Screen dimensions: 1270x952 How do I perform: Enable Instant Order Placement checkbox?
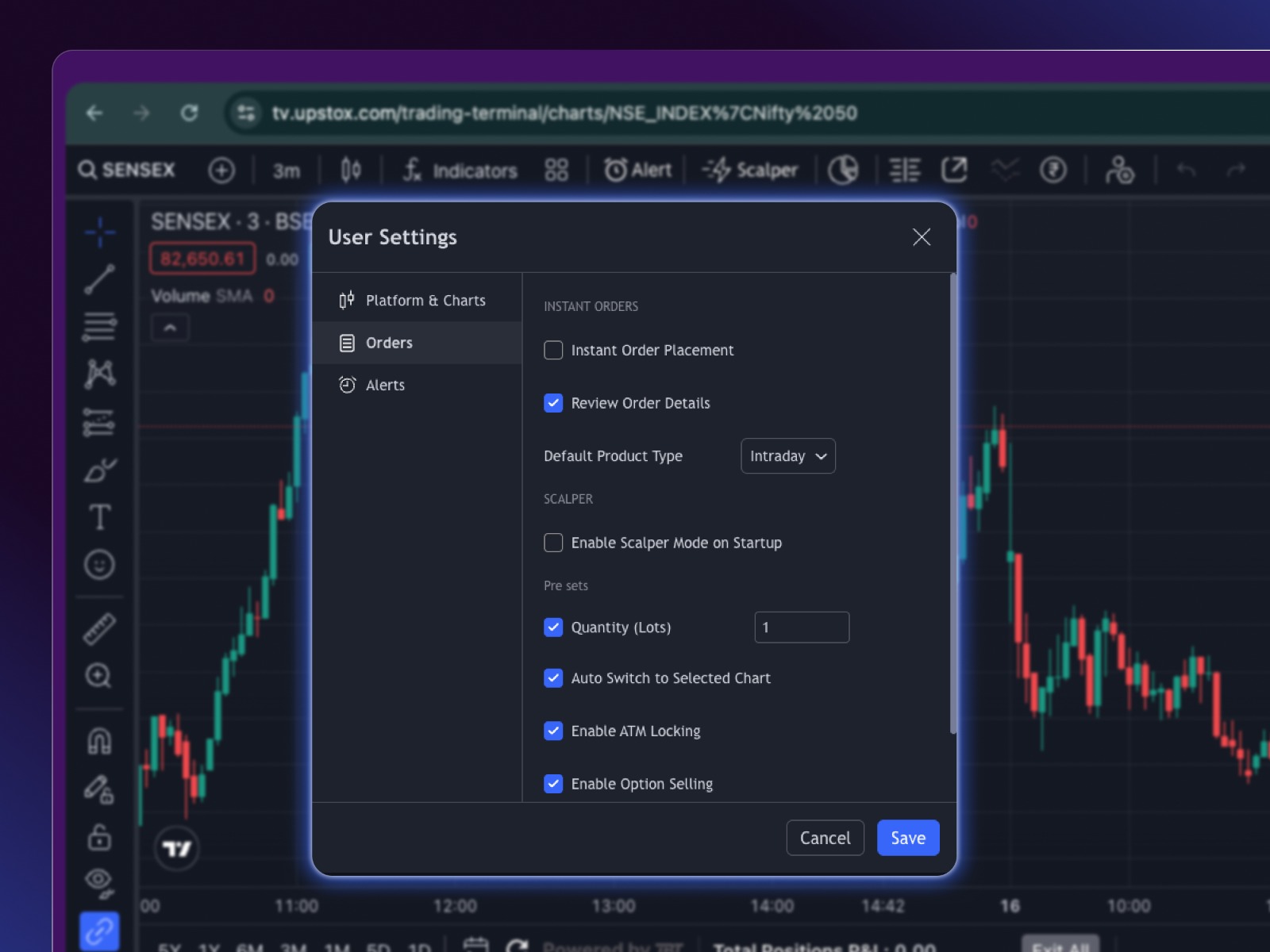coord(553,350)
